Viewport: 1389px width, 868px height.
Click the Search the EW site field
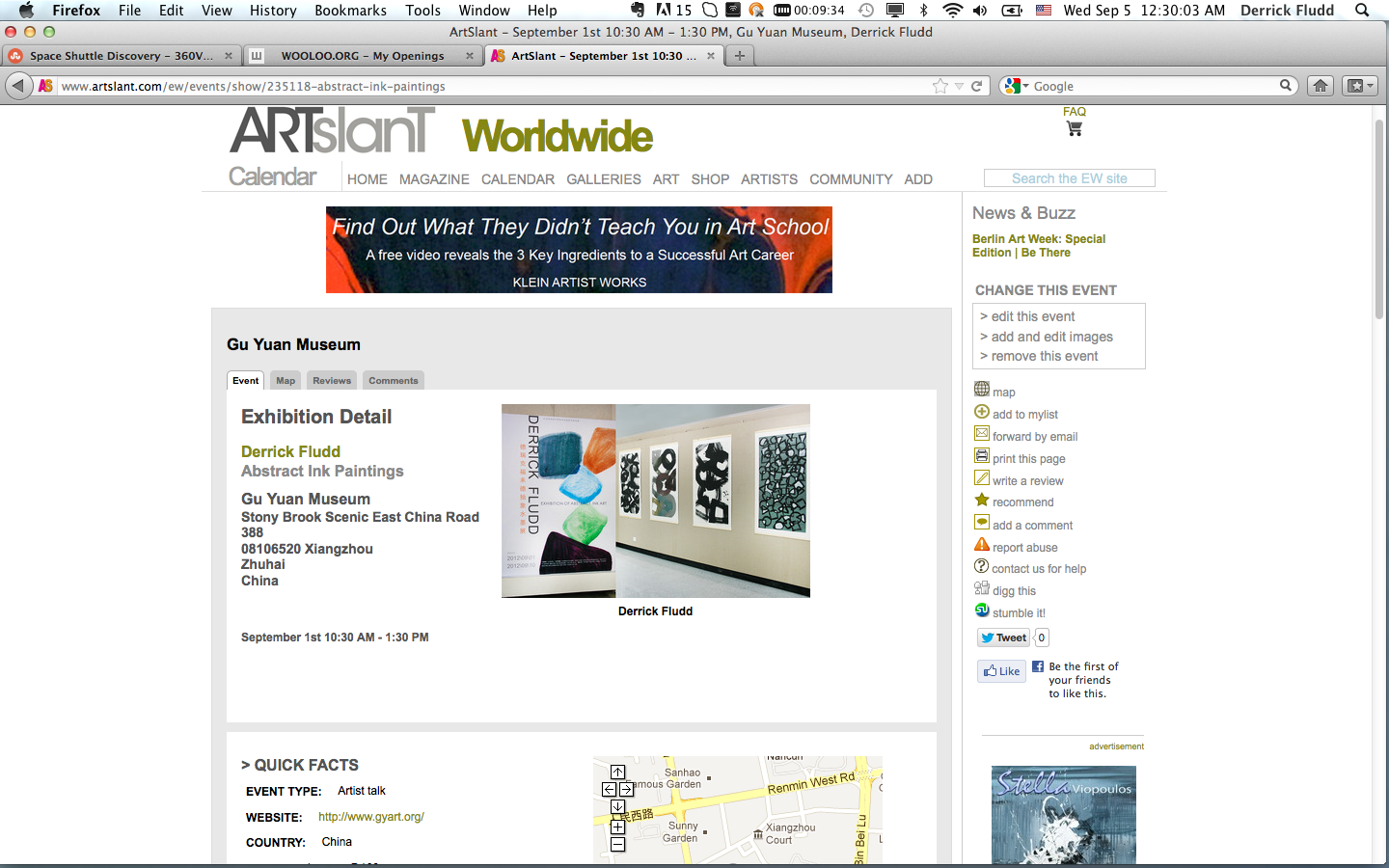(x=1069, y=178)
